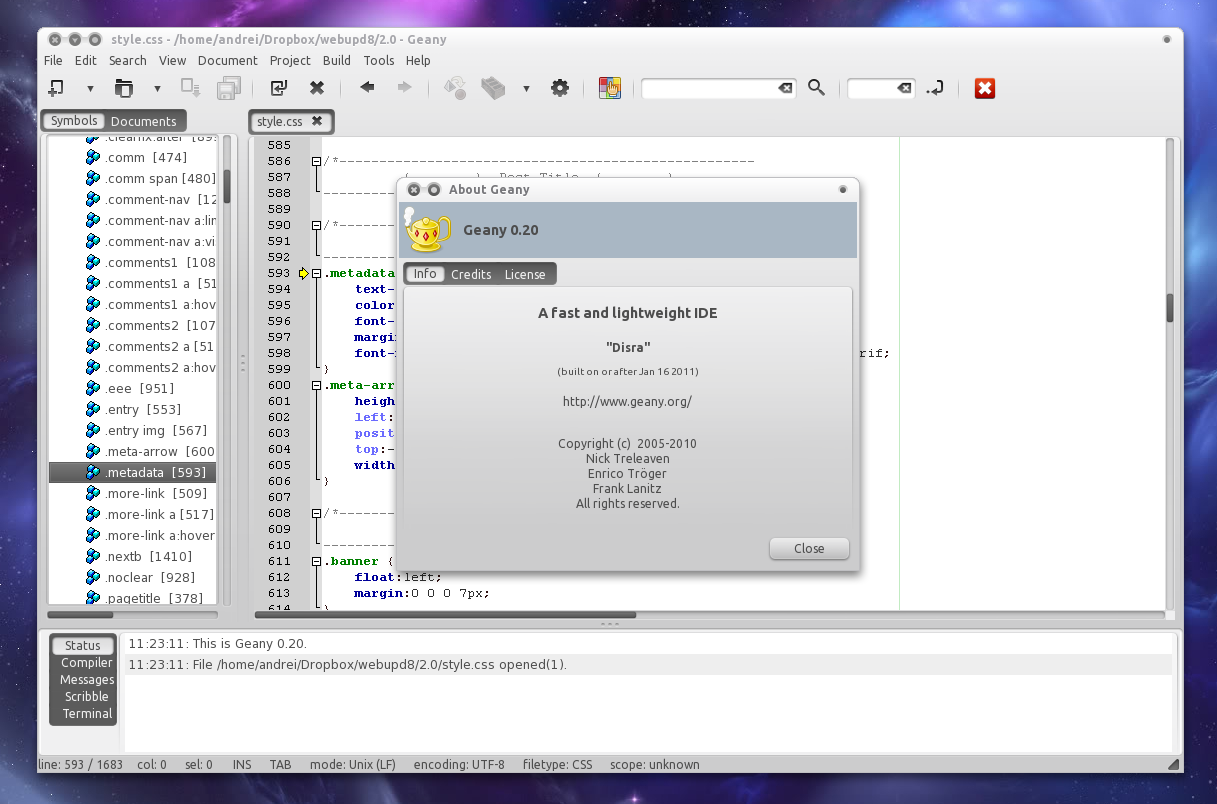1217x804 pixels.
Task: Click the red Quit toolbar icon
Action: 985,88
